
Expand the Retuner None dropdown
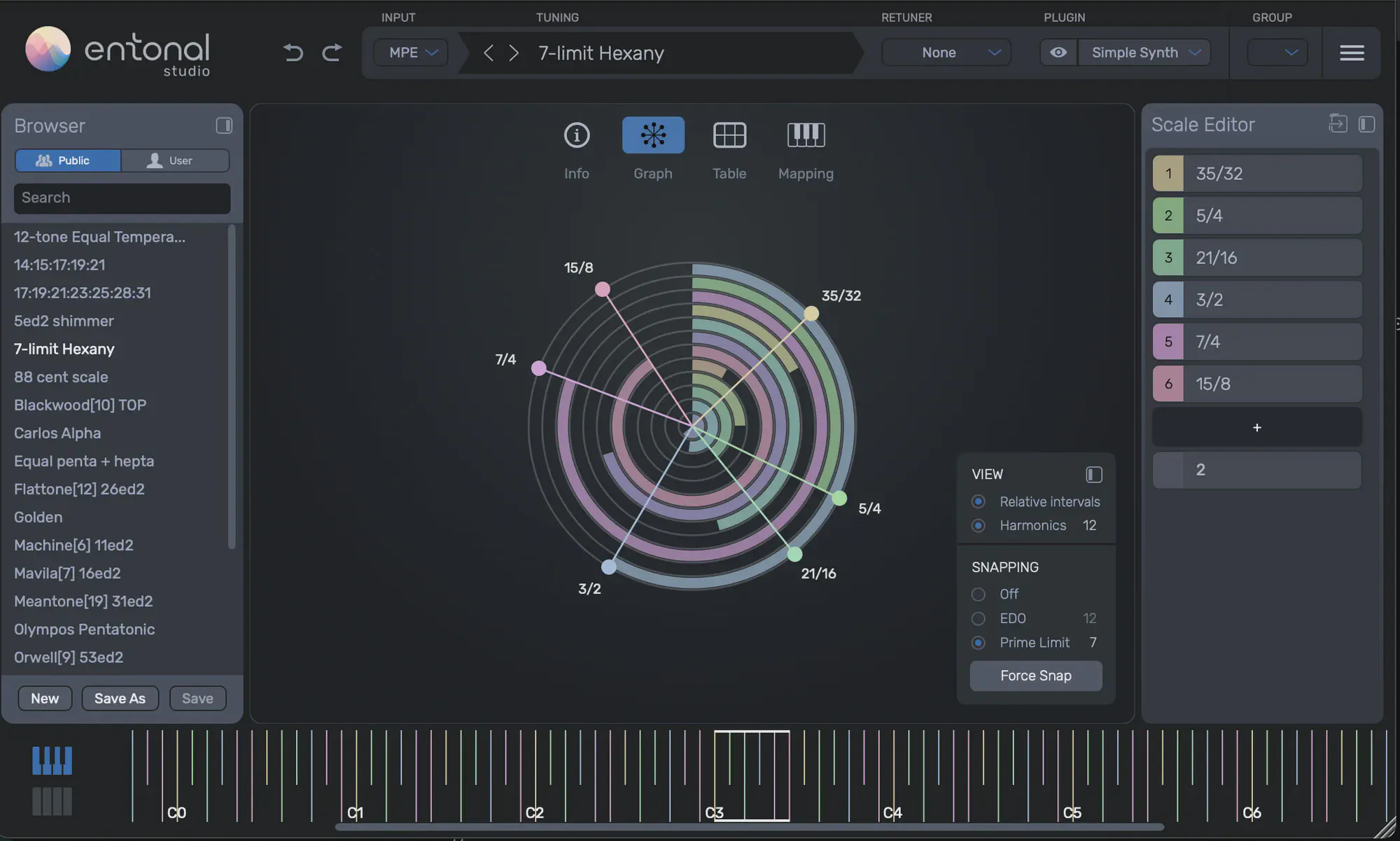(x=946, y=53)
